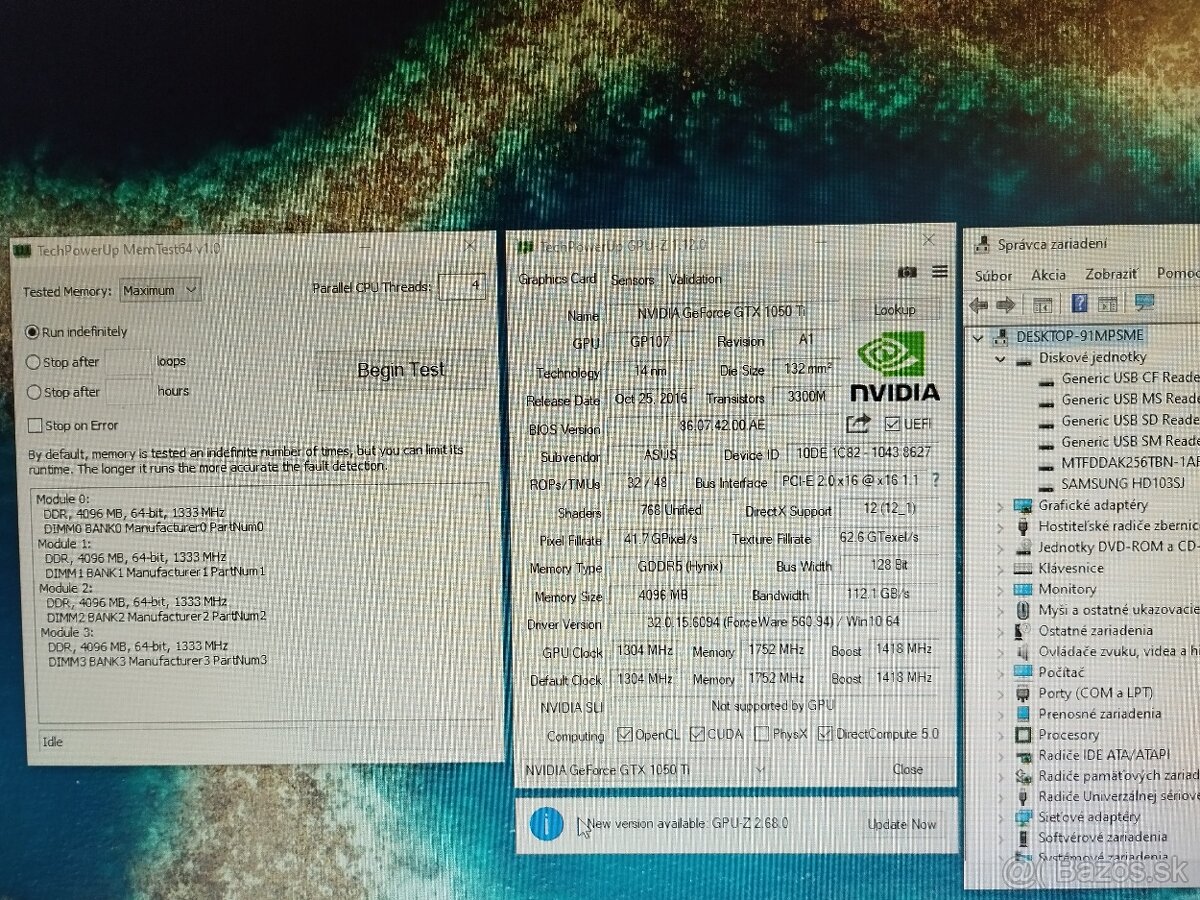Open the Akcia menu in Device Manager
The height and width of the screenshot is (900, 1200).
click(x=1047, y=274)
